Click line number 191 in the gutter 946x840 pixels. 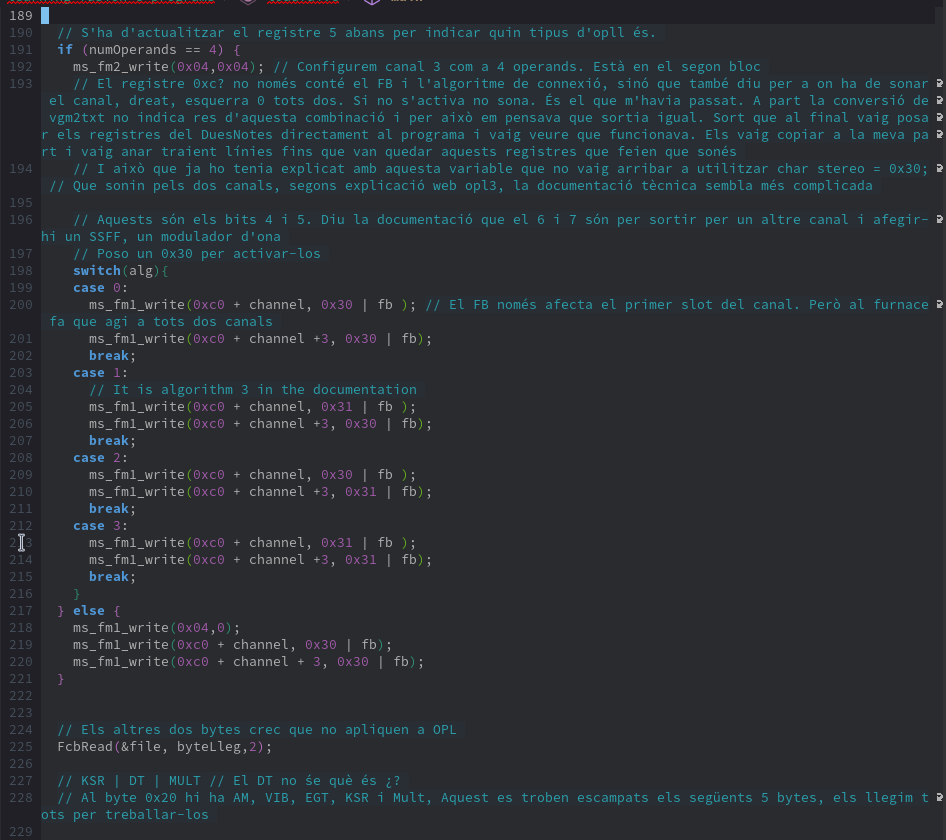tap(21, 49)
